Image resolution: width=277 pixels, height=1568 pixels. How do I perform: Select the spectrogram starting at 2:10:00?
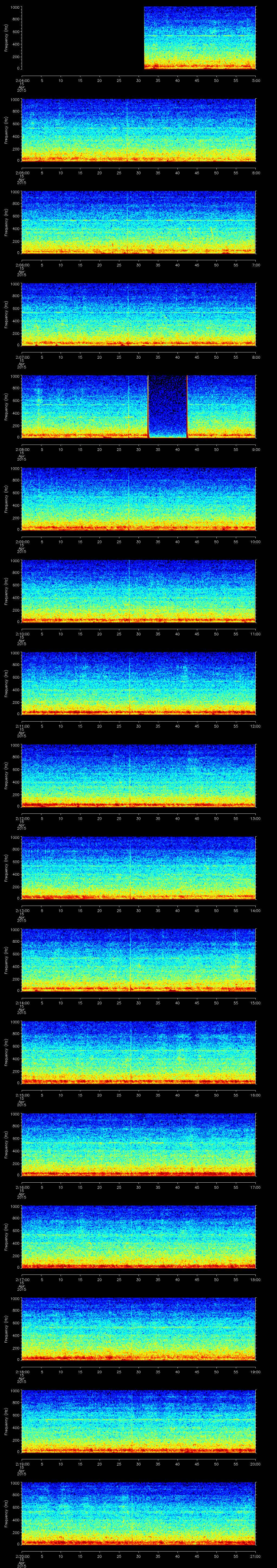tap(139, 591)
